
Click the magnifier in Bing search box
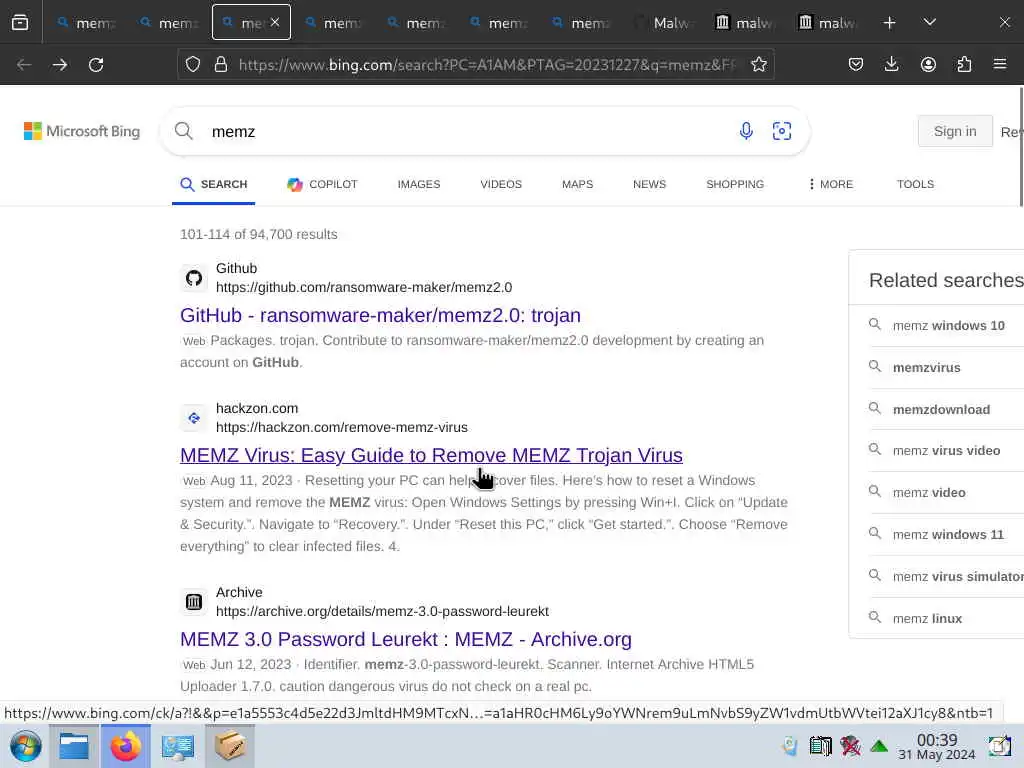[x=184, y=131]
